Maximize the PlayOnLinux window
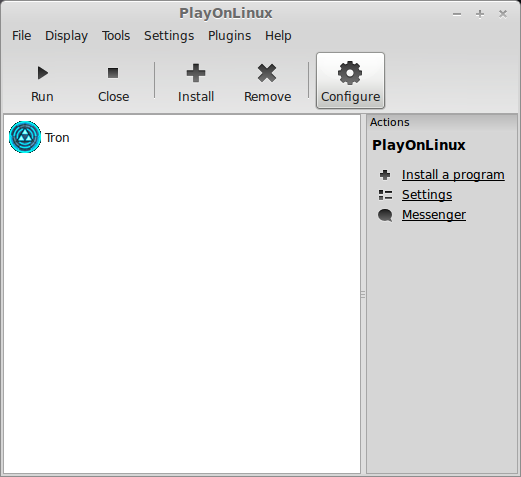This screenshot has height=477, width=521. coord(480,14)
